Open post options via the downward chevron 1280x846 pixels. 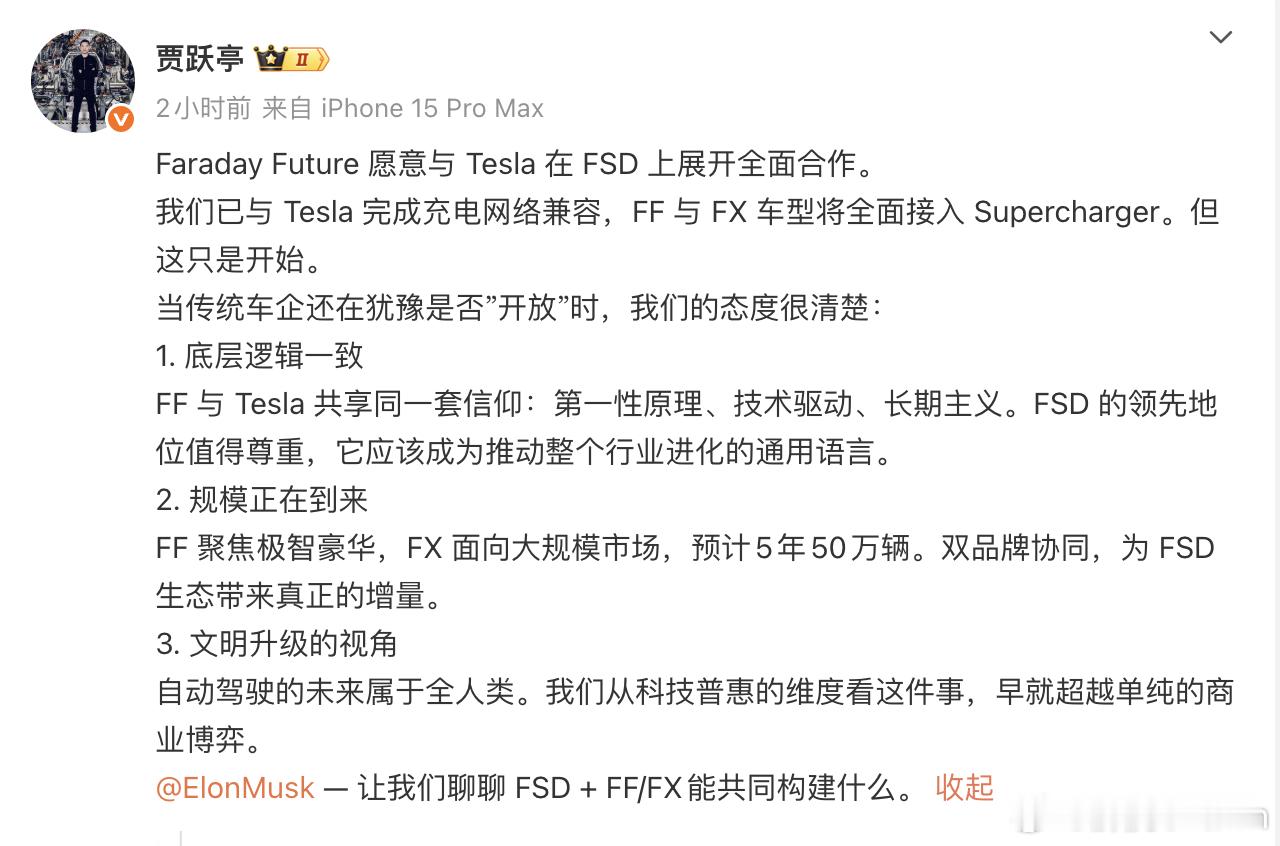click(x=1221, y=36)
